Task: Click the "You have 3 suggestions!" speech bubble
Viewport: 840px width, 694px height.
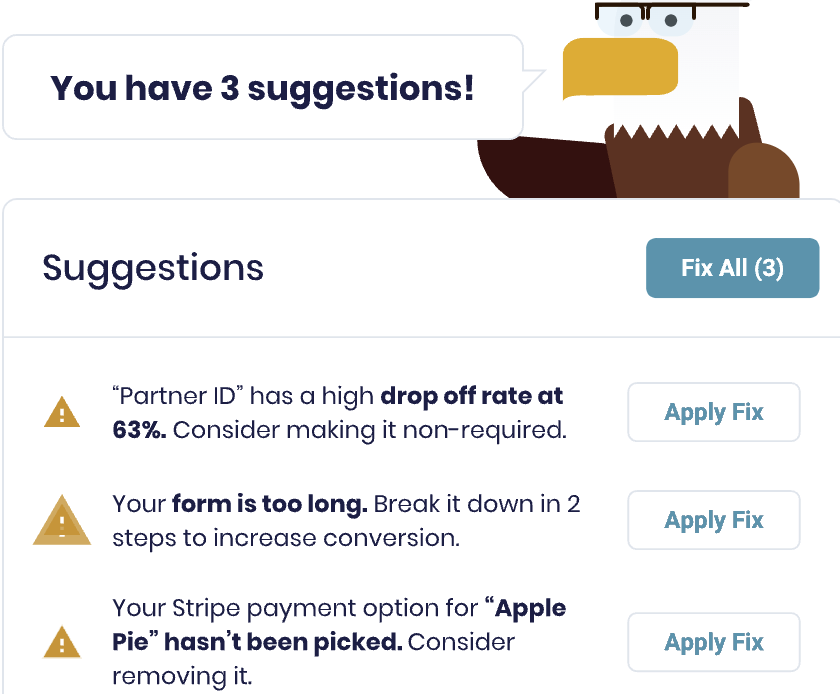Action: pos(262,87)
